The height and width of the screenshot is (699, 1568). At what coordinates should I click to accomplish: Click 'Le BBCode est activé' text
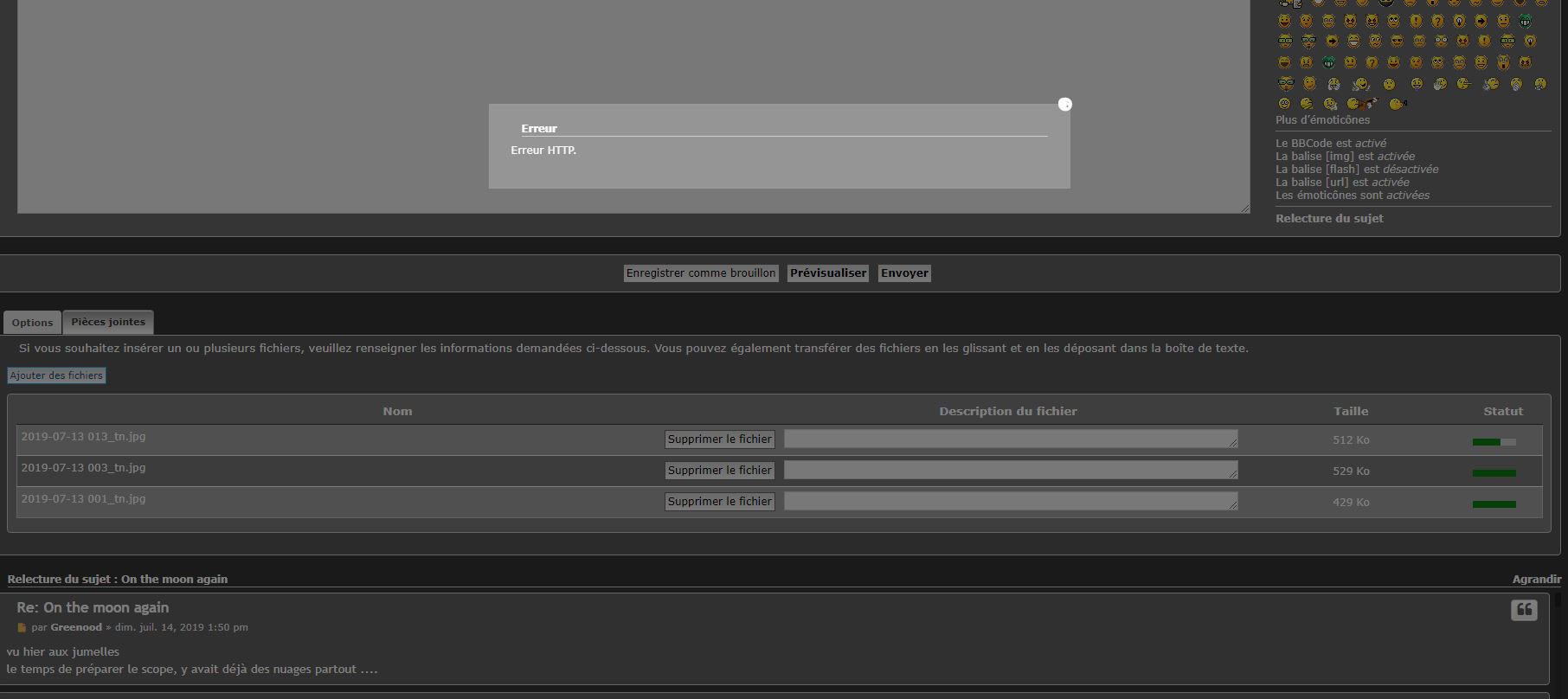tap(1331, 144)
